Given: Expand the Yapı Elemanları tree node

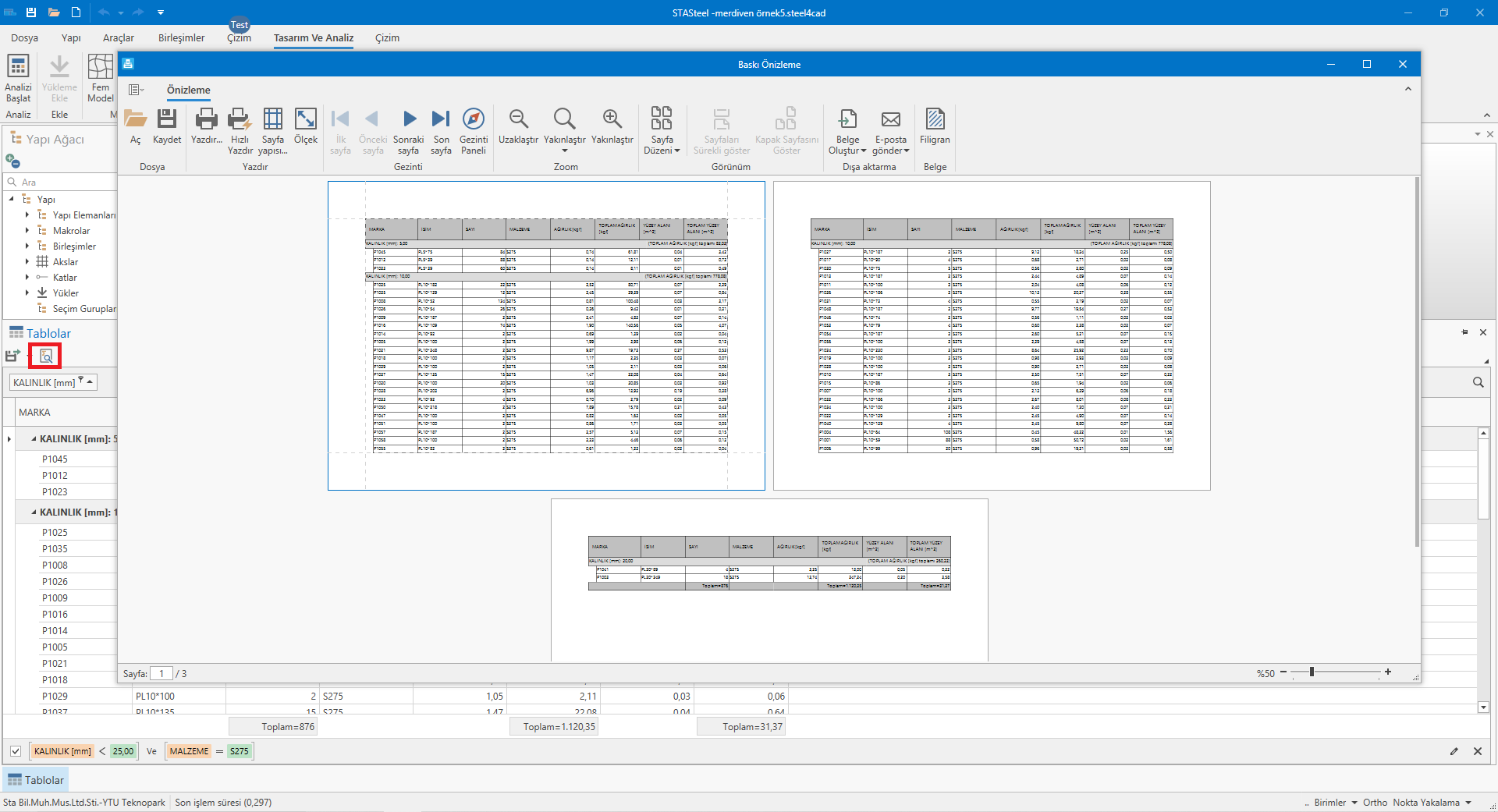Looking at the screenshot, I should pyautogui.click(x=27, y=215).
